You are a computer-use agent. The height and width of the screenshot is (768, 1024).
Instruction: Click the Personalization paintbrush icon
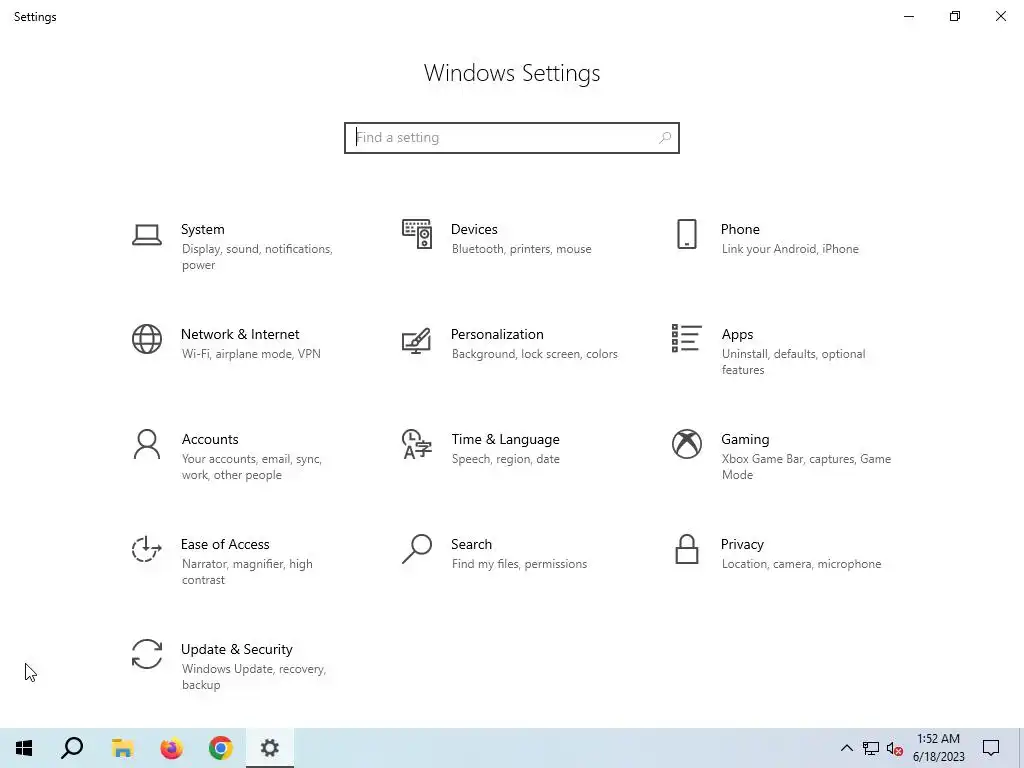pyautogui.click(x=417, y=340)
